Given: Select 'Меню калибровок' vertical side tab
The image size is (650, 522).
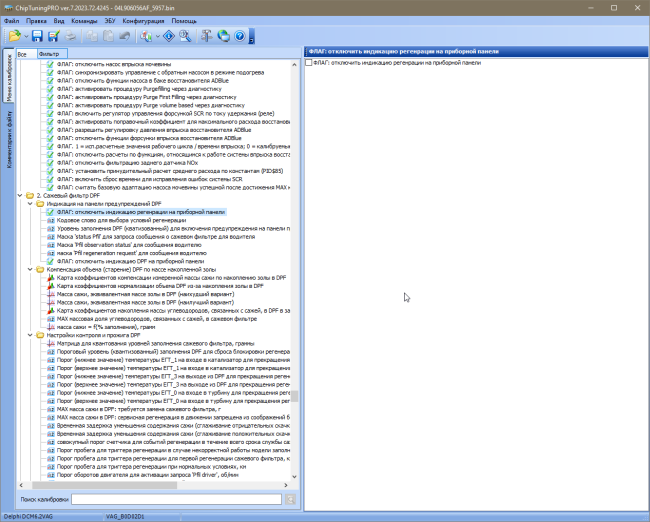Looking at the screenshot, I should point(9,78).
